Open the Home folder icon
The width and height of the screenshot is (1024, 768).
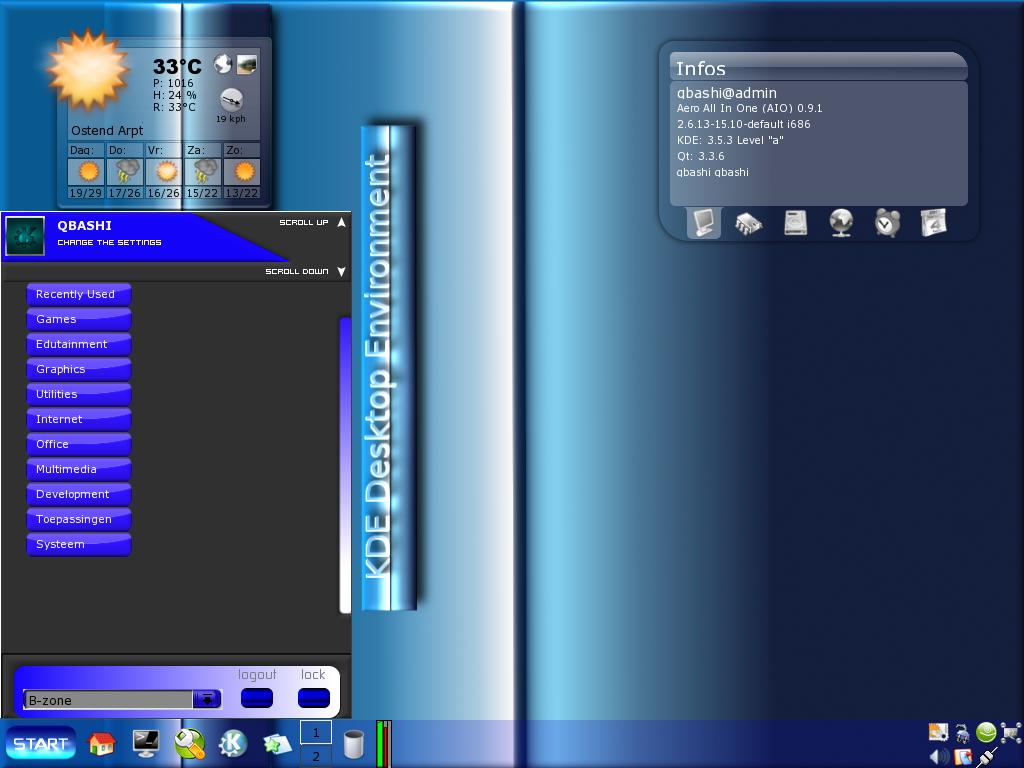pyautogui.click(x=101, y=743)
